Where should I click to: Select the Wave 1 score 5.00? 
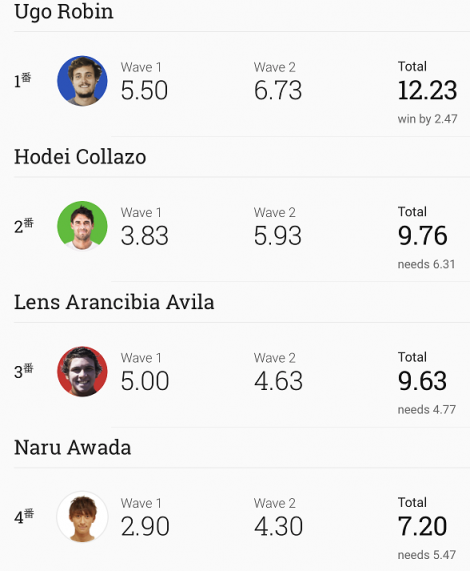click(145, 381)
